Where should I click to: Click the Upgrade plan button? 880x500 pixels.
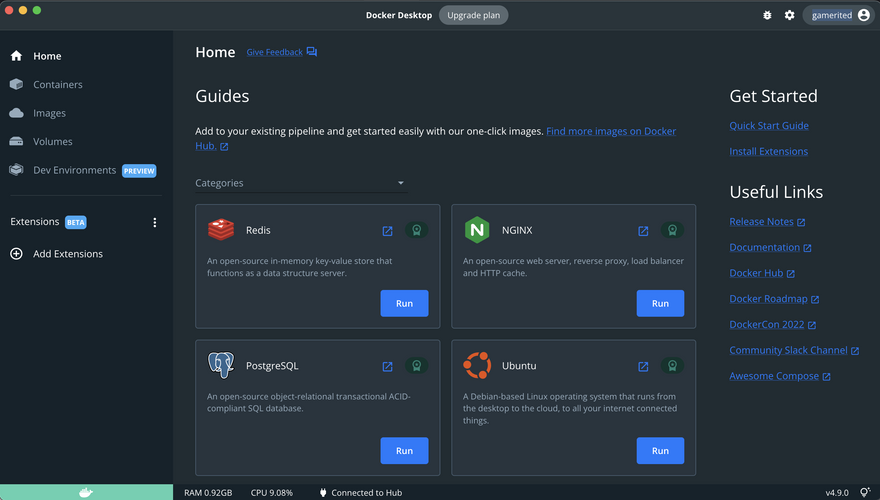(473, 15)
